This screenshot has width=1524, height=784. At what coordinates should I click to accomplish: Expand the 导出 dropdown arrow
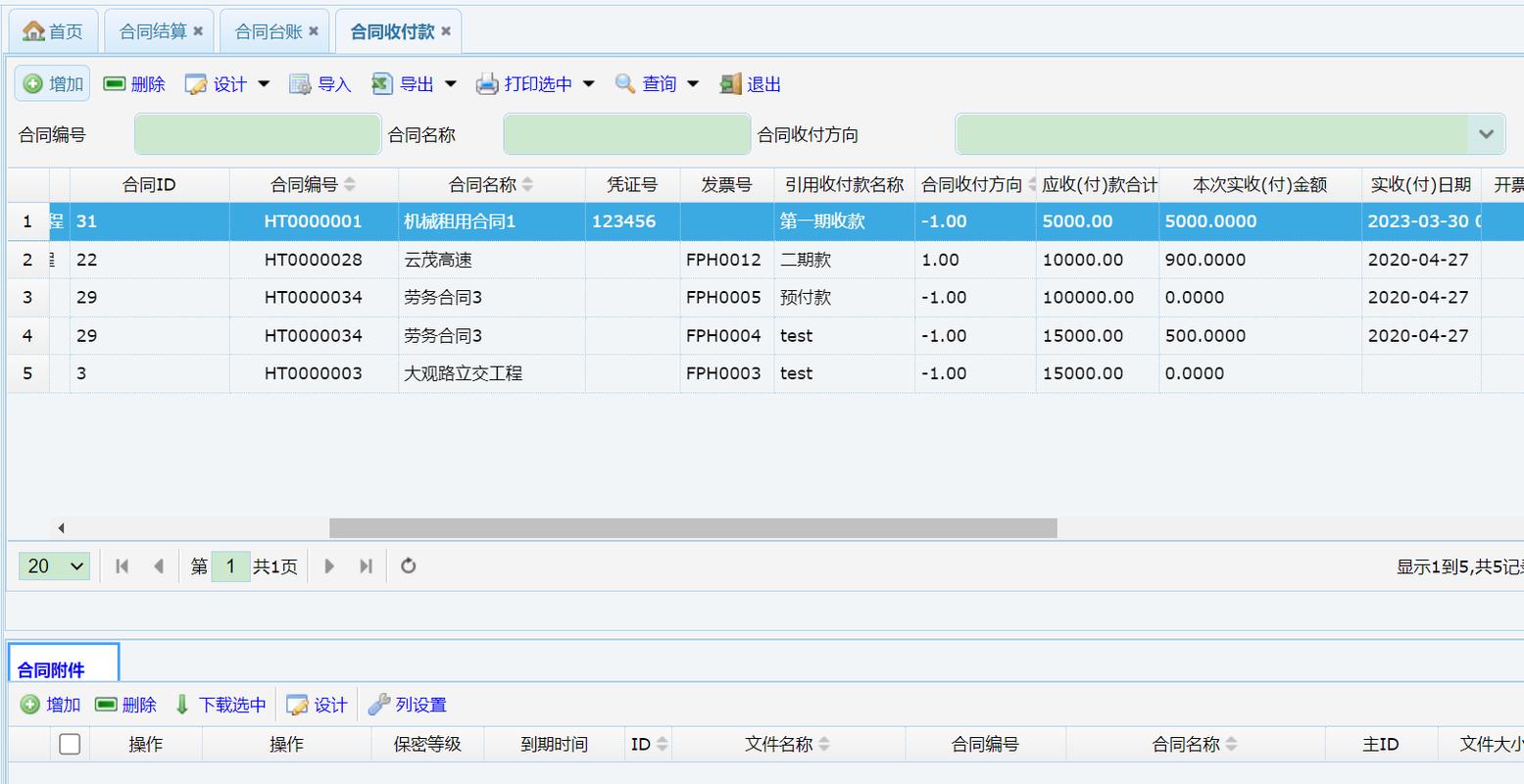pyautogui.click(x=451, y=84)
